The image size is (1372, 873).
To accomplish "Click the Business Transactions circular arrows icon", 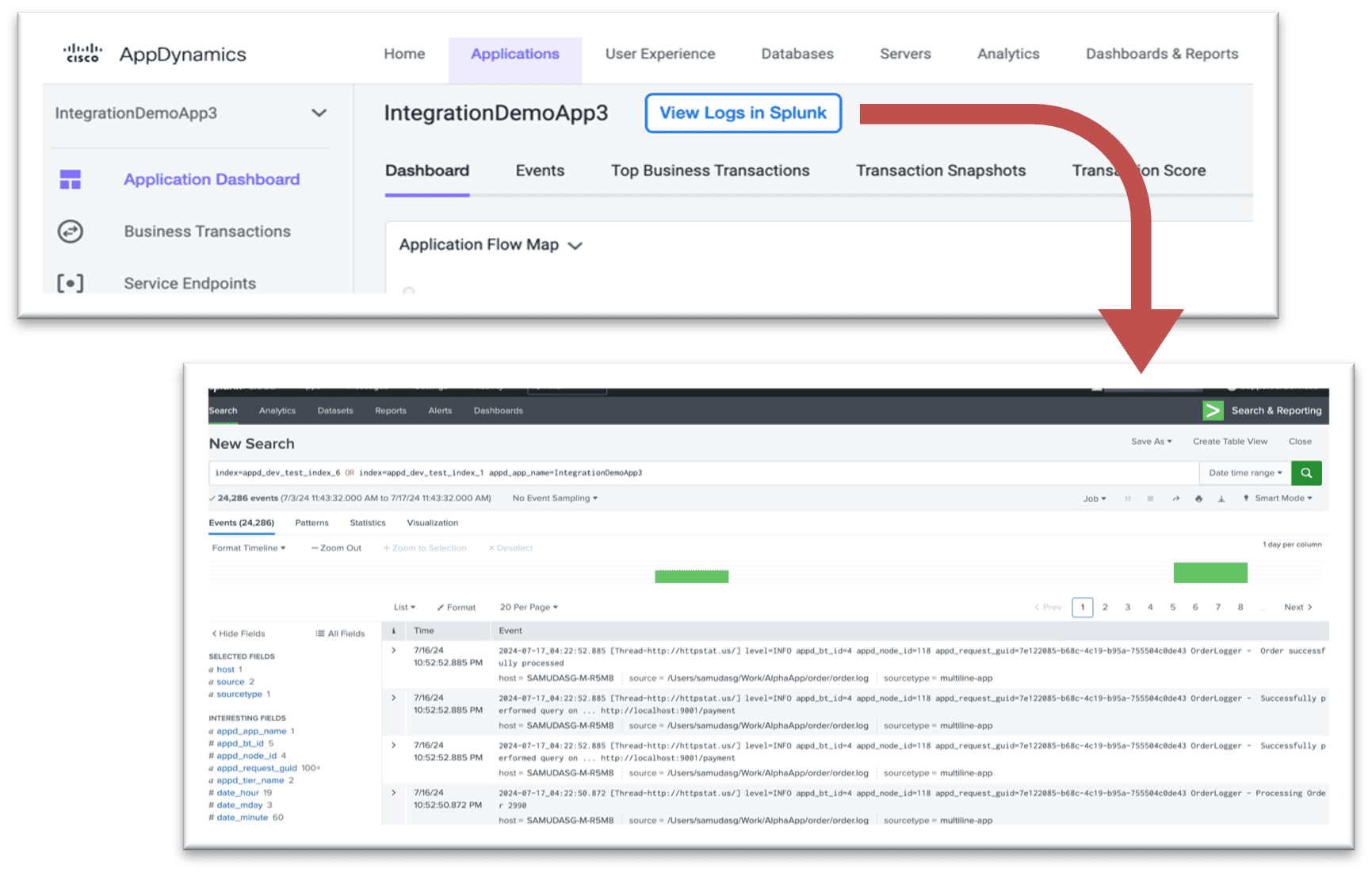I will (x=71, y=232).
